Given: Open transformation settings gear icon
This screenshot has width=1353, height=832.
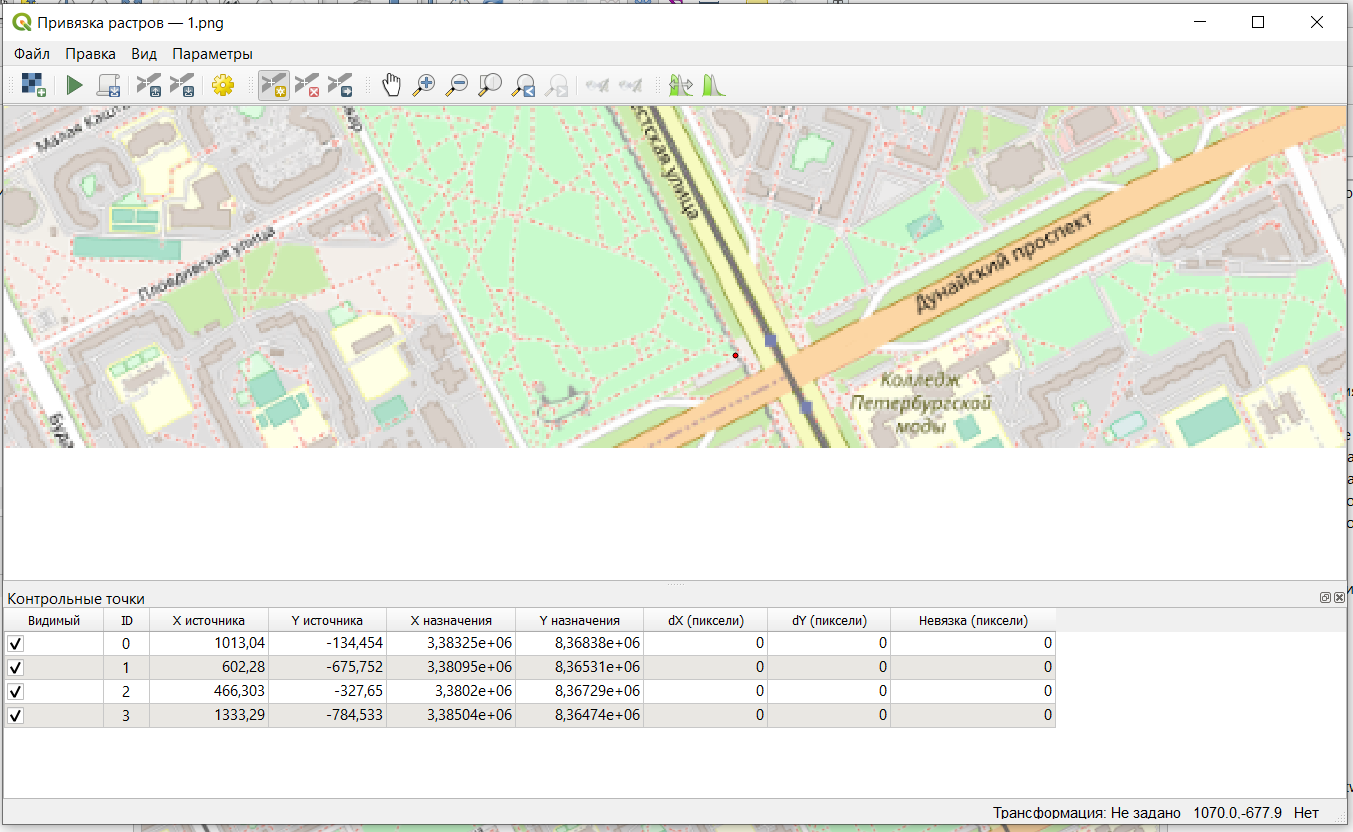Looking at the screenshot, I should pyautogui.click(x=222, y=85).
